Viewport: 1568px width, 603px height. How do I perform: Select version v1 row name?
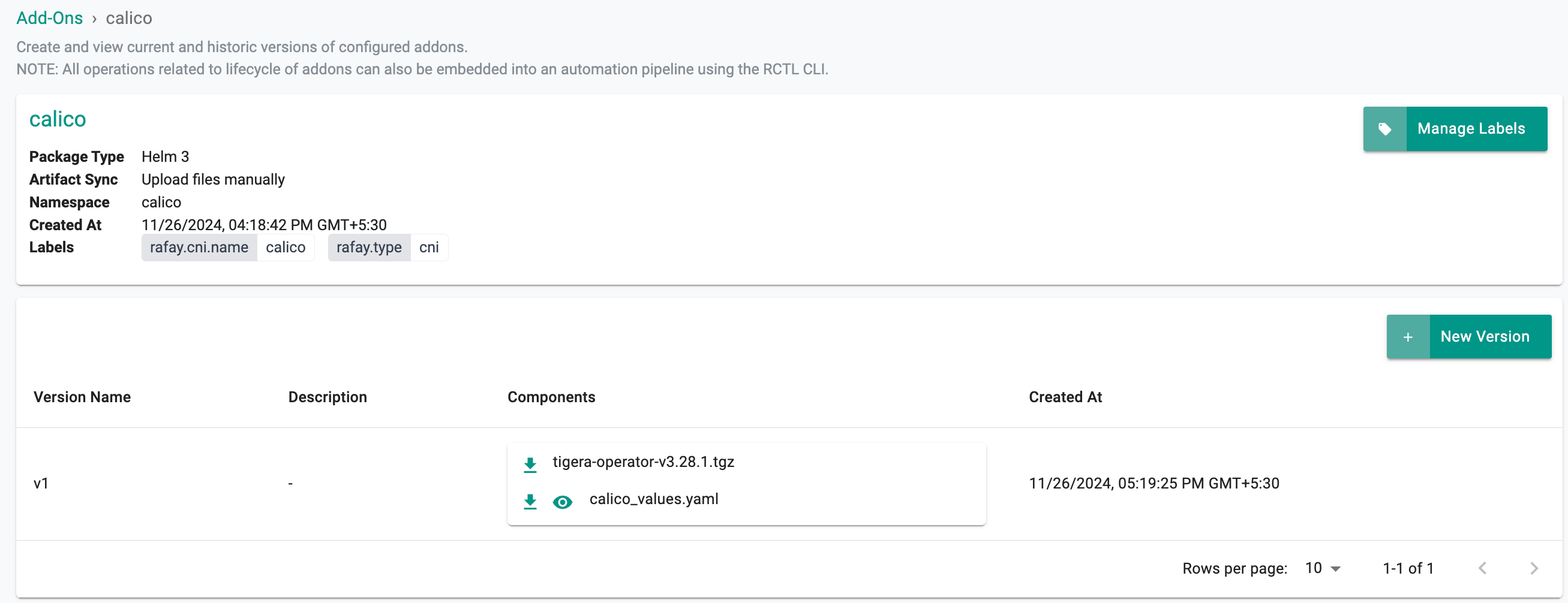tap(41, 484)
